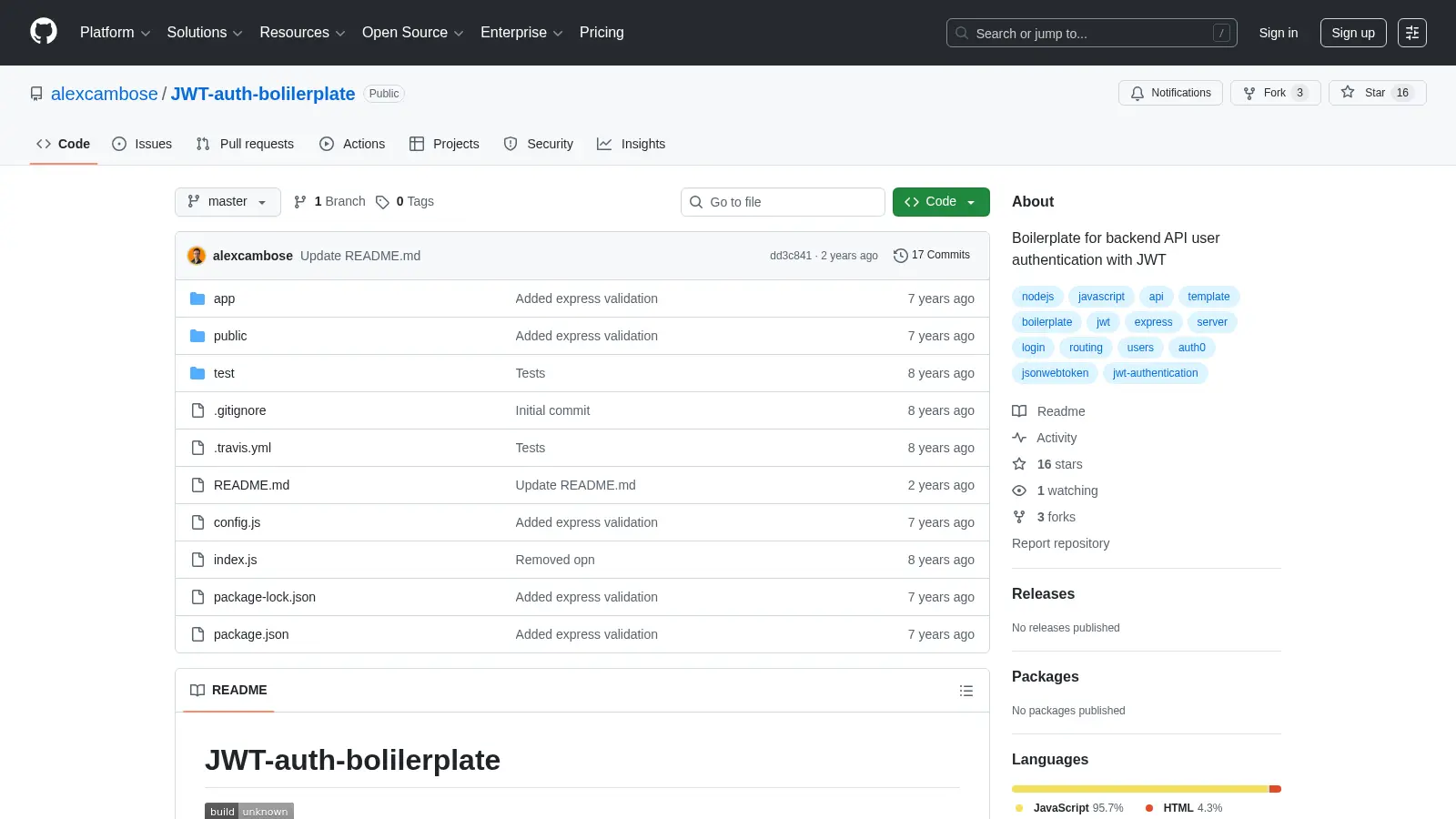Image resolution: width=1456 pixels, height=819 pixels.
Task: Click the Activity pulse icon
Action: 1019,438
